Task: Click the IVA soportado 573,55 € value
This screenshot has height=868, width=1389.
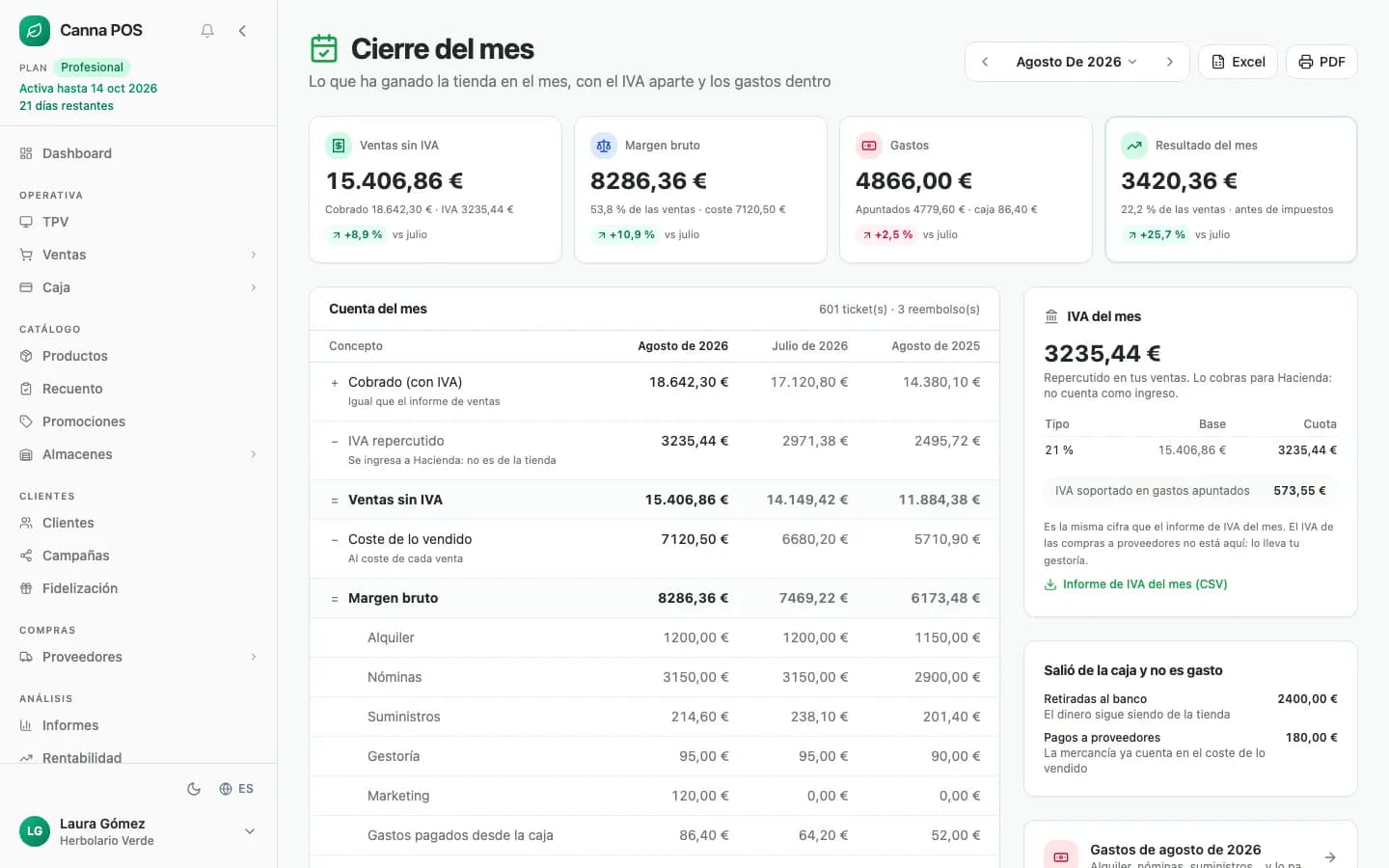Action: 1299,491
